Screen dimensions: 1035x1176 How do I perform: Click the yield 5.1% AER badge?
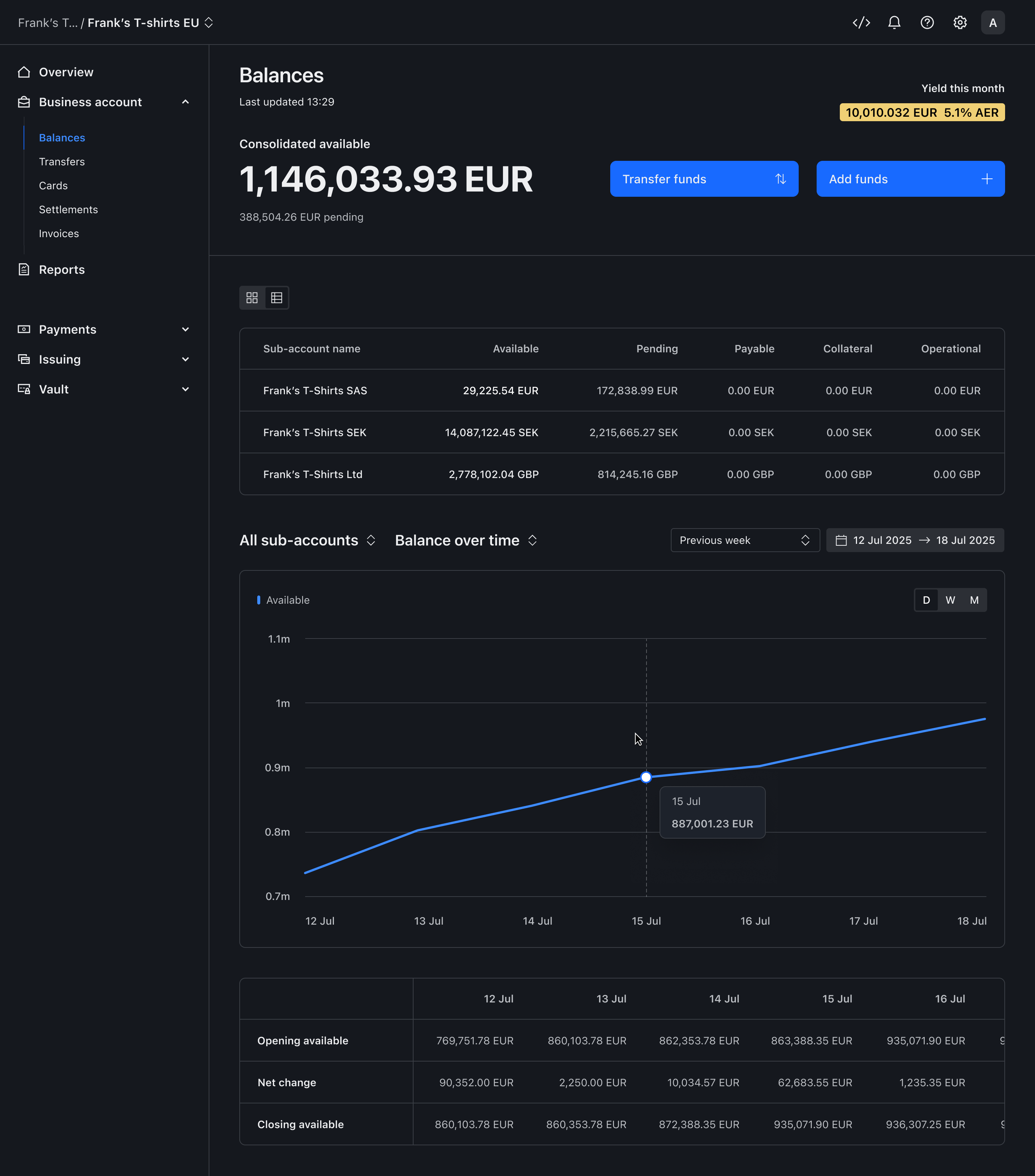[922, 112]
